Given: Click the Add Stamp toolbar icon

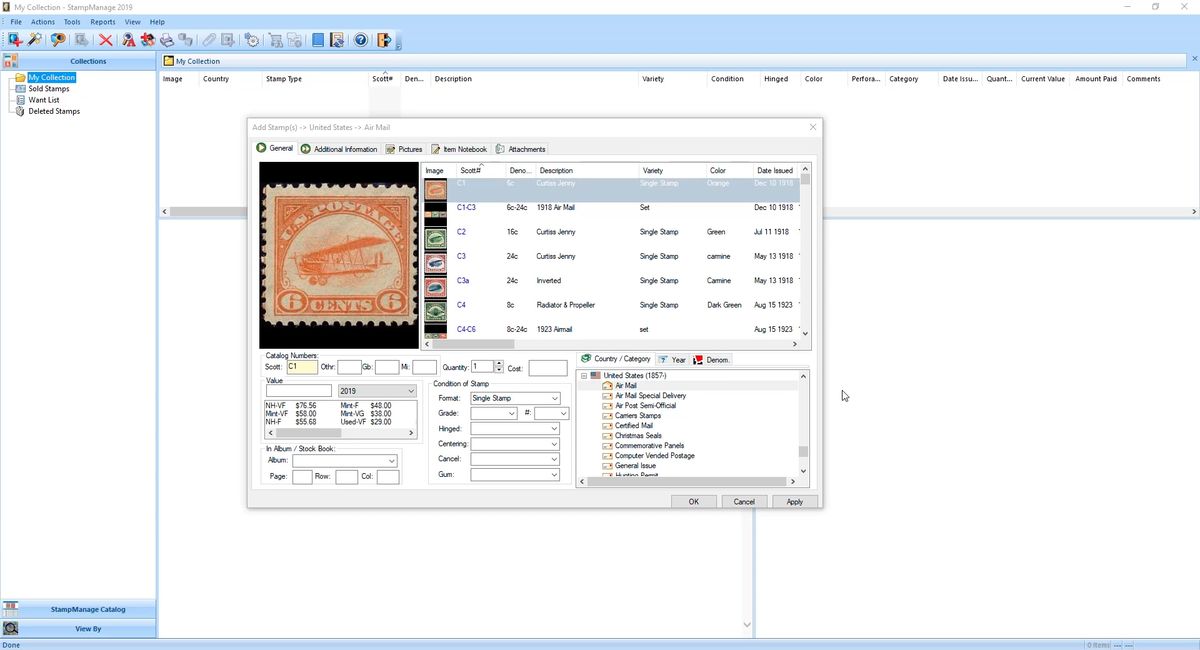Looking at the screenshot, I should click(x=15, y=40).
